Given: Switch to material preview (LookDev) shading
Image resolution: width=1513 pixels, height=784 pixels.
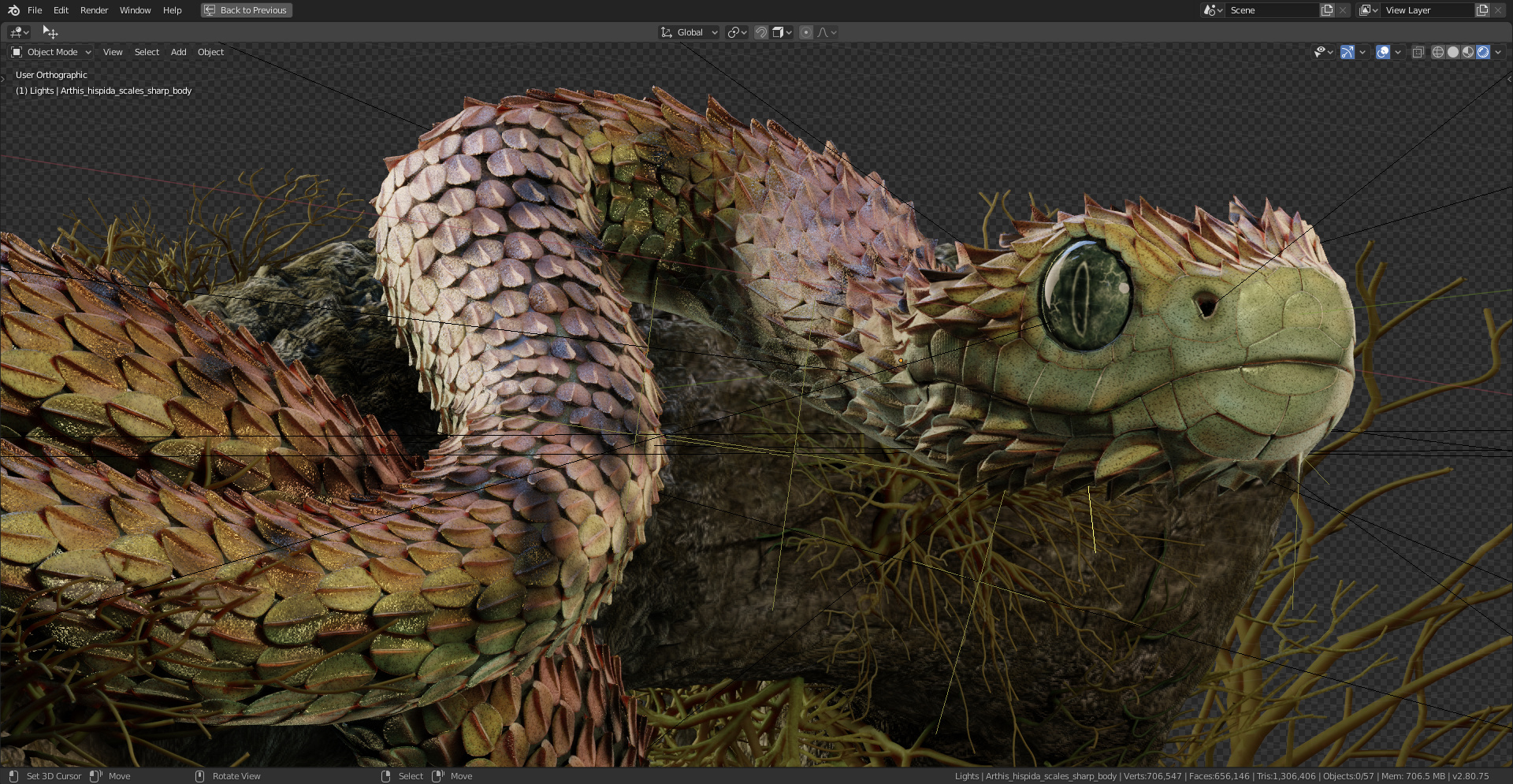Looking at the screenshot, I should pos(1468,52).
